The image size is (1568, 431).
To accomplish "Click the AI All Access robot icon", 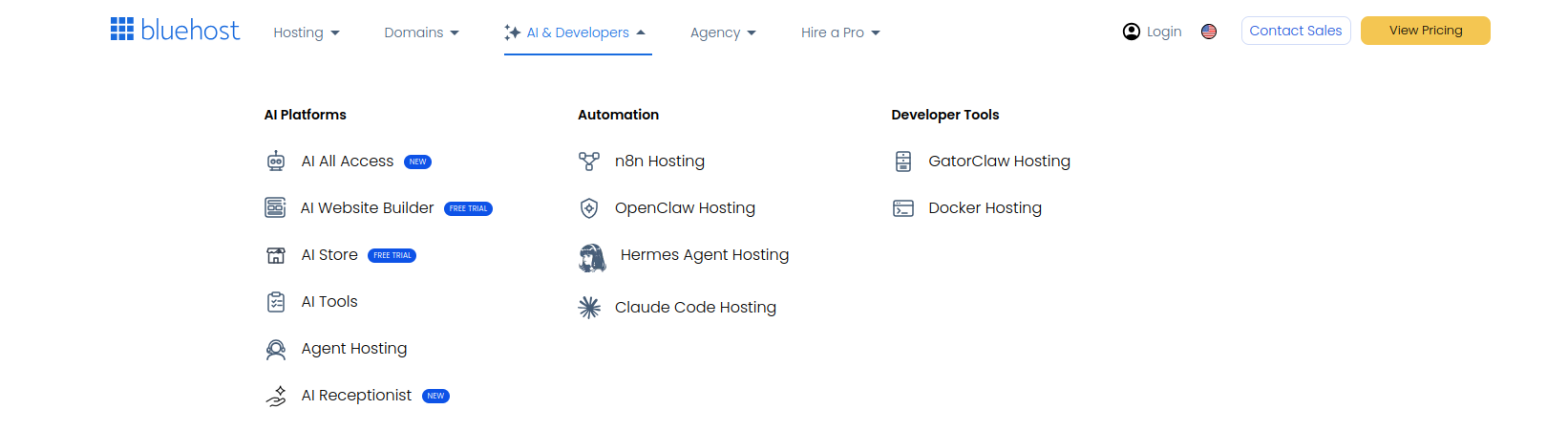I will point(276,161).
